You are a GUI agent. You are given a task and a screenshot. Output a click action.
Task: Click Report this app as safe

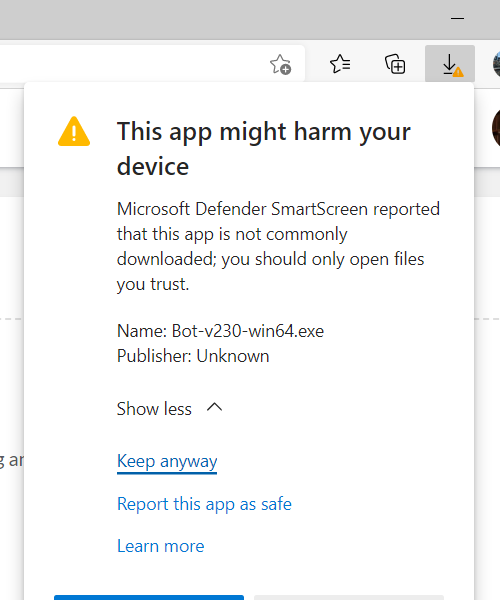204,504
